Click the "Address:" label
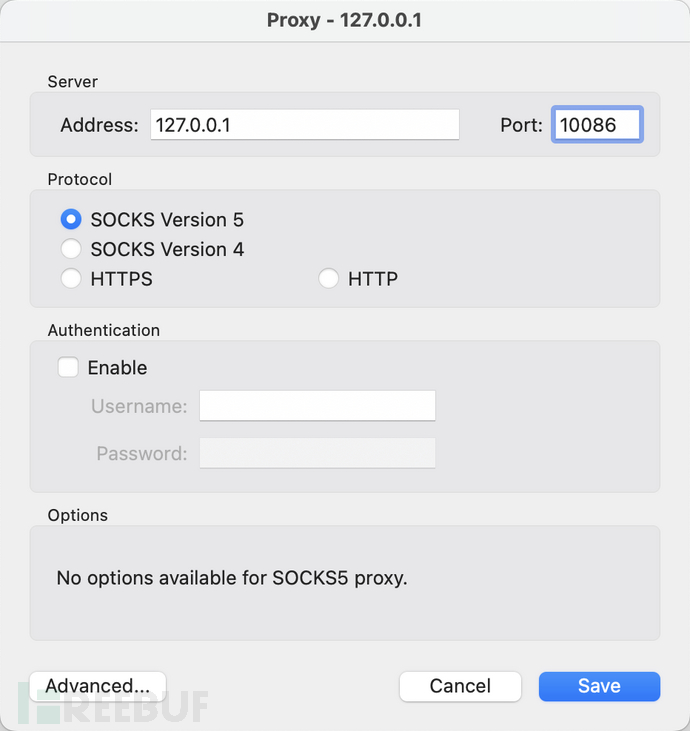This screenshot has height=731, width=690. point(99,125)
